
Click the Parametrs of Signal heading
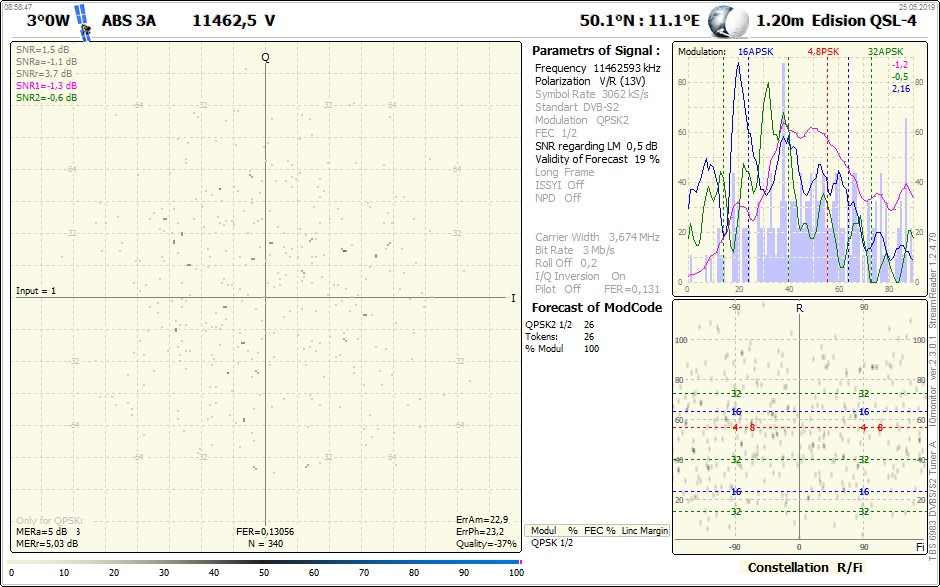(596, 51)
